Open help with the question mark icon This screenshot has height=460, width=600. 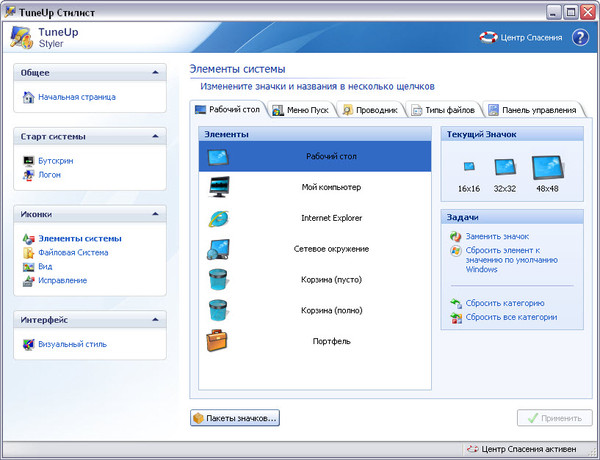pyautogui.click(x=580, y=38)
